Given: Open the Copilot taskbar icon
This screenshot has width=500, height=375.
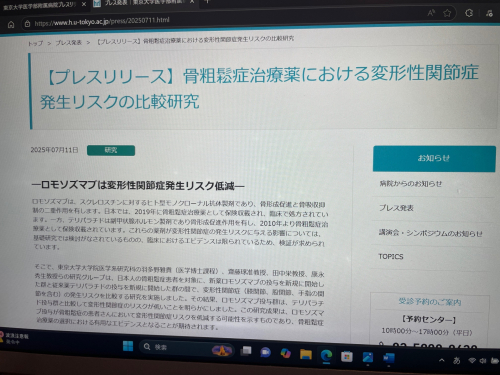Looking at the screenshot, I should [285, 353].
